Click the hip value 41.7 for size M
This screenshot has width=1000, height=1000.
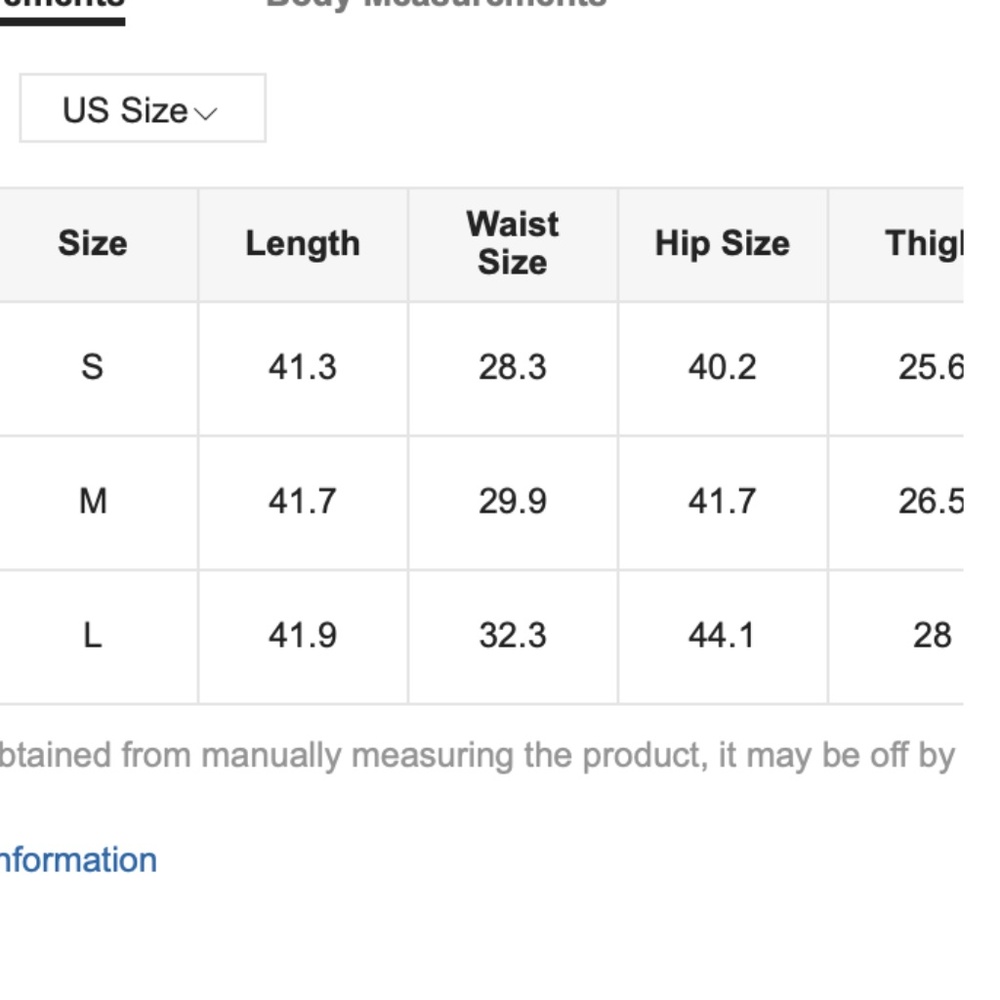[722, 502]
